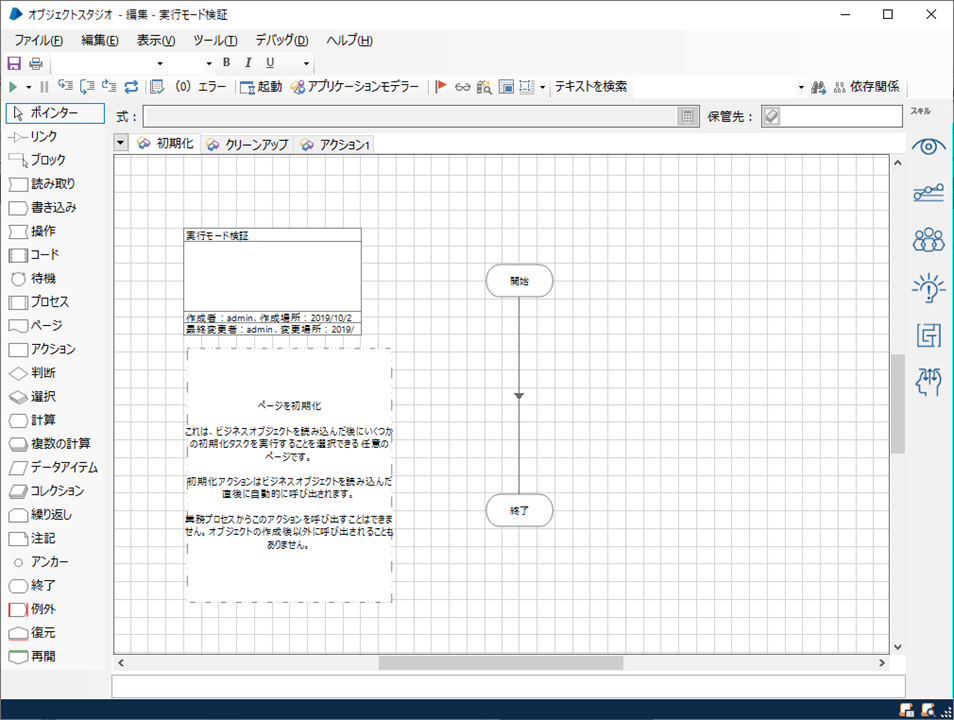The width and height of the screenshot is (954, 720).
Task: Select the データアイテム stage tool
Action: [x=55, y=467]
